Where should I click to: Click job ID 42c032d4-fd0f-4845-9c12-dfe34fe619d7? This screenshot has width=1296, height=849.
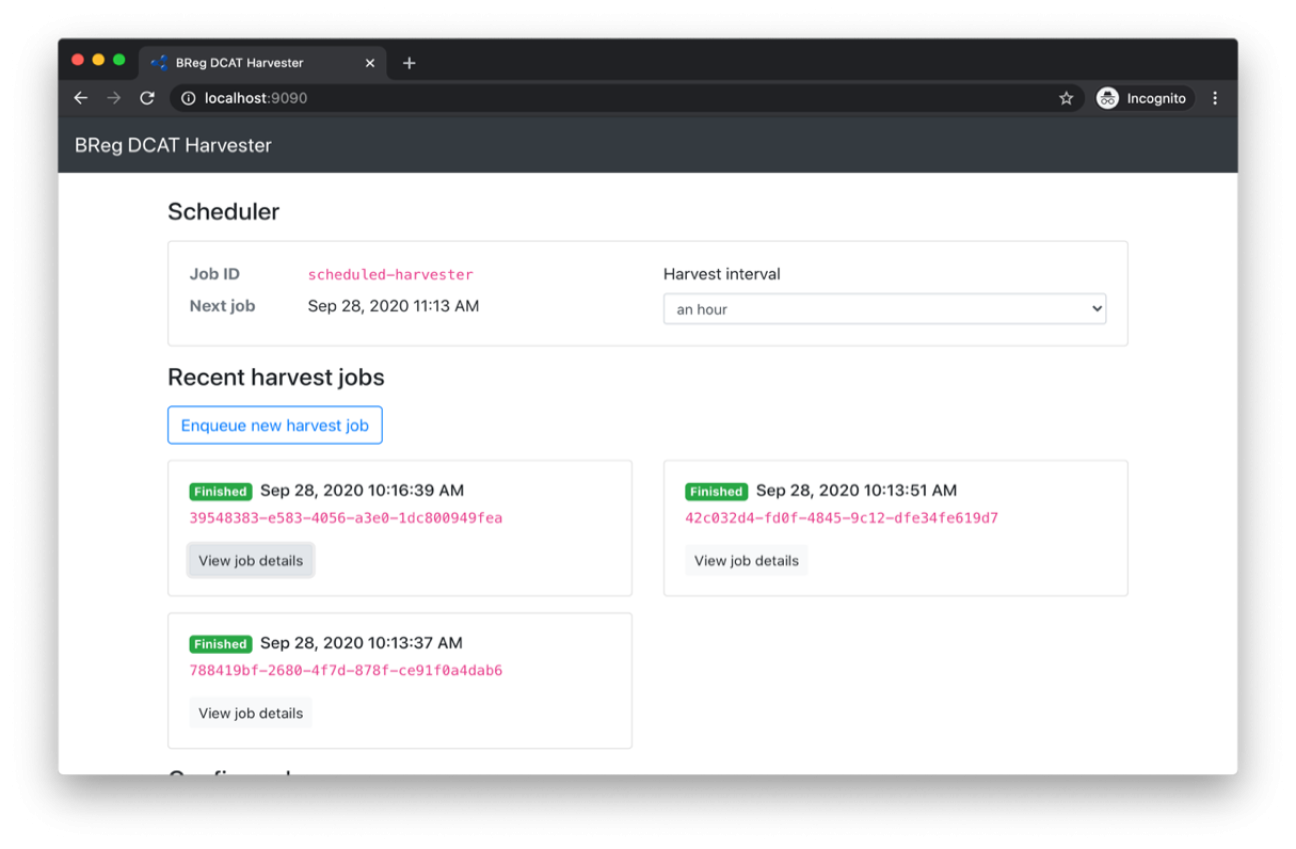click(x=842, y=518)
